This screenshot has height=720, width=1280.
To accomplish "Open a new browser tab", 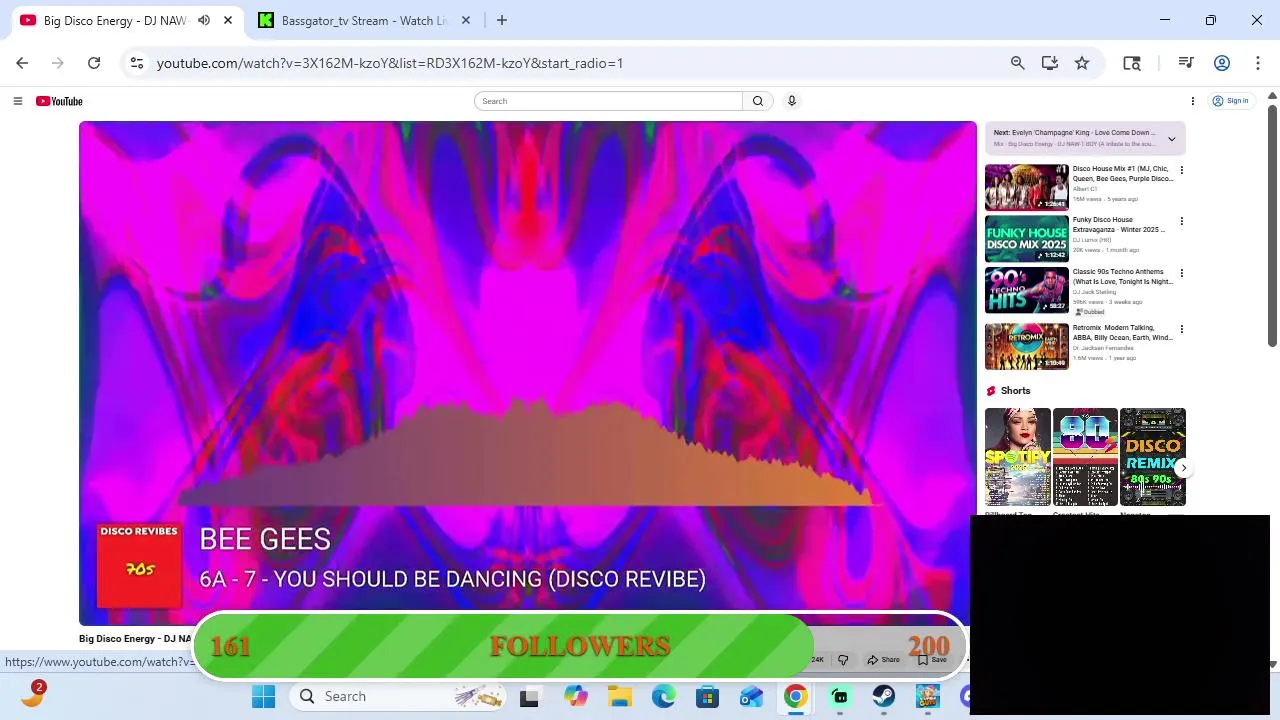I will tap(502, 20).
